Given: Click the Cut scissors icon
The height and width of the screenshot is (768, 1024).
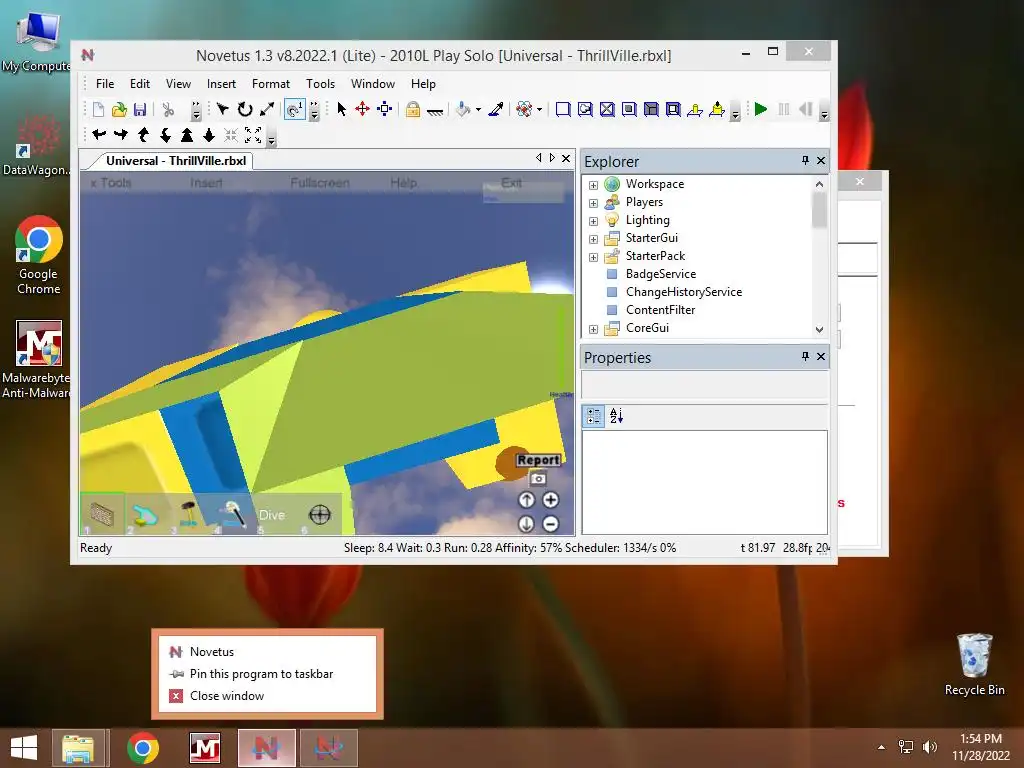Looking at the screenshot, I should click(168, 110).
